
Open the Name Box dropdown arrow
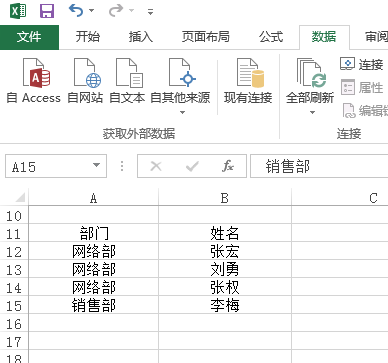(96, 165)
